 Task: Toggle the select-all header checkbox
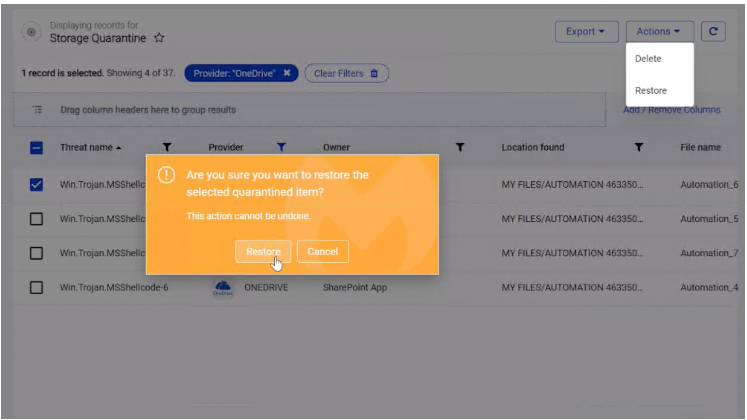point(36,148)
